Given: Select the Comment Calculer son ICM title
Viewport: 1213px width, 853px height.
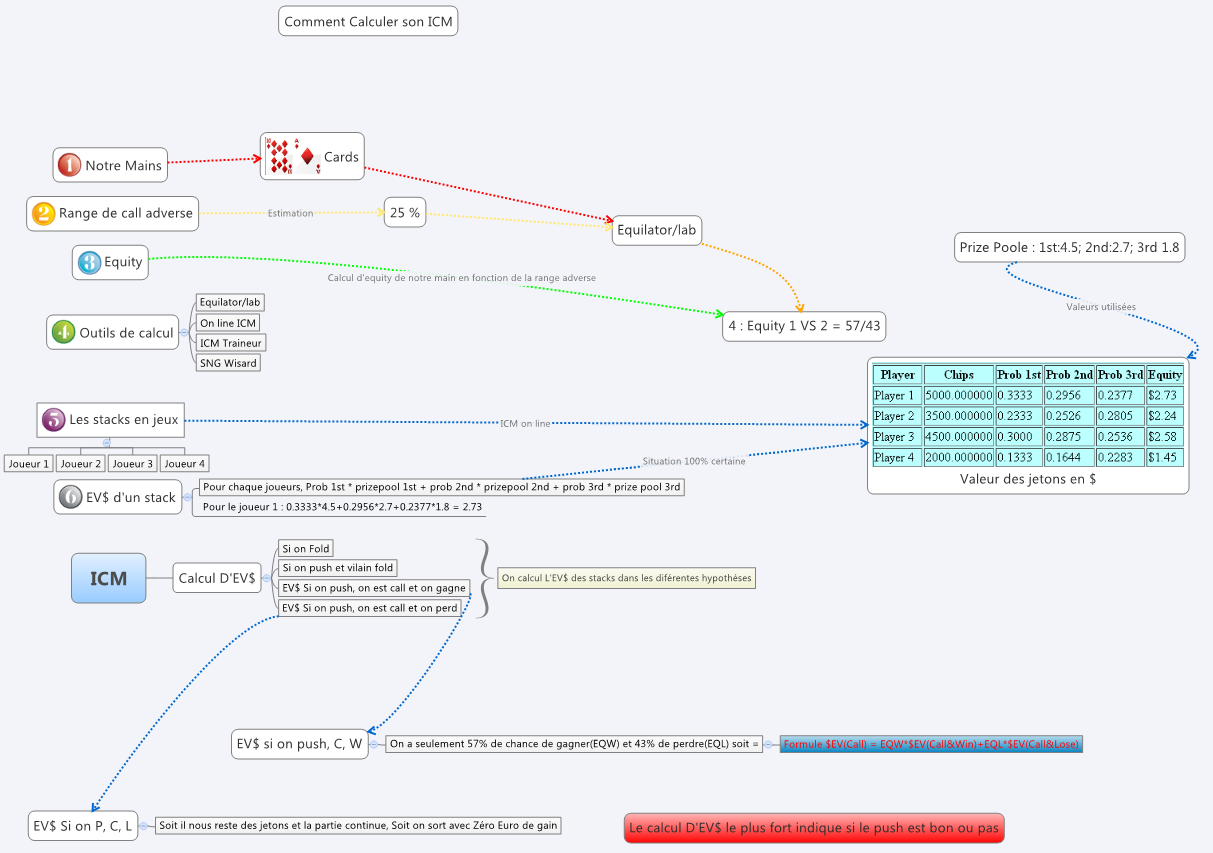Looking at the screenshot, I should click(368, 21).
